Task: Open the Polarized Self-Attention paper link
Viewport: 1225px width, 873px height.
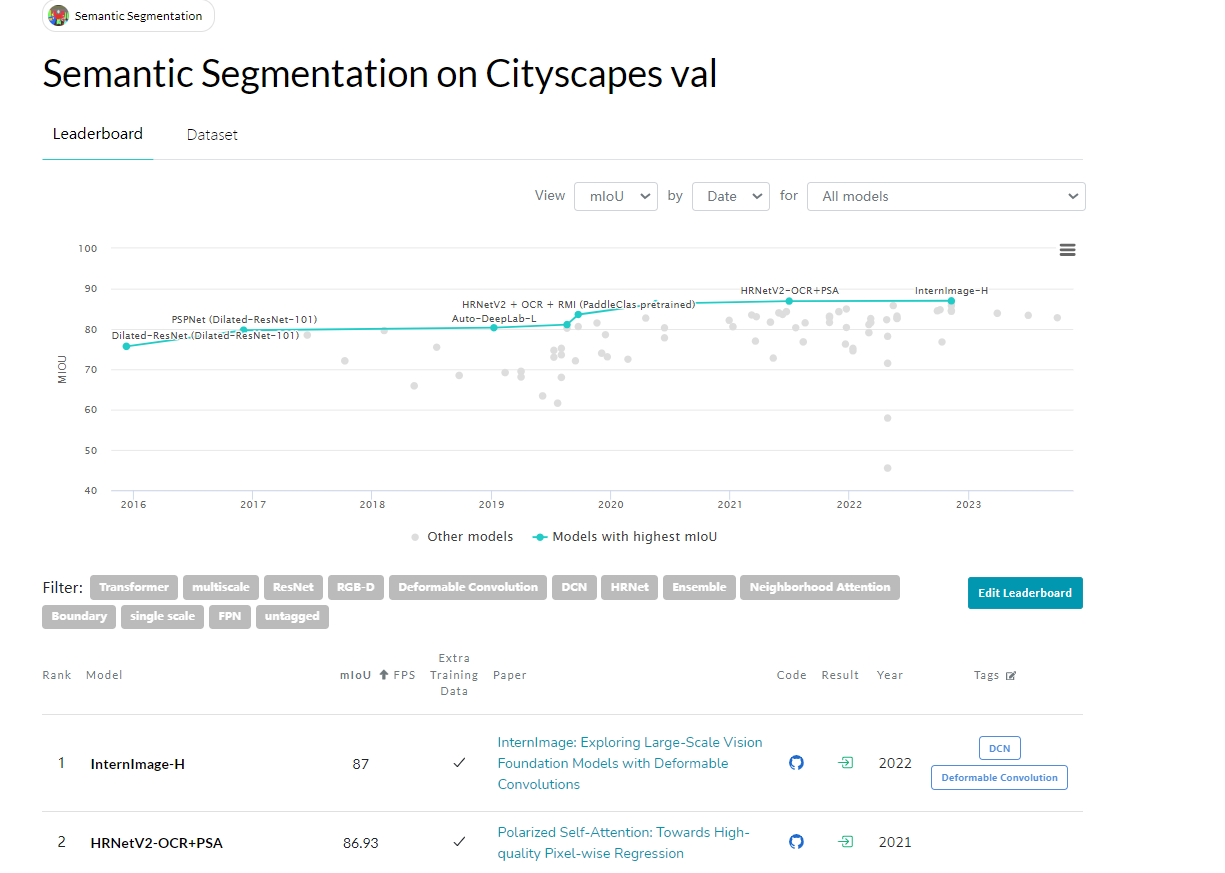Action: coord(623,843)
